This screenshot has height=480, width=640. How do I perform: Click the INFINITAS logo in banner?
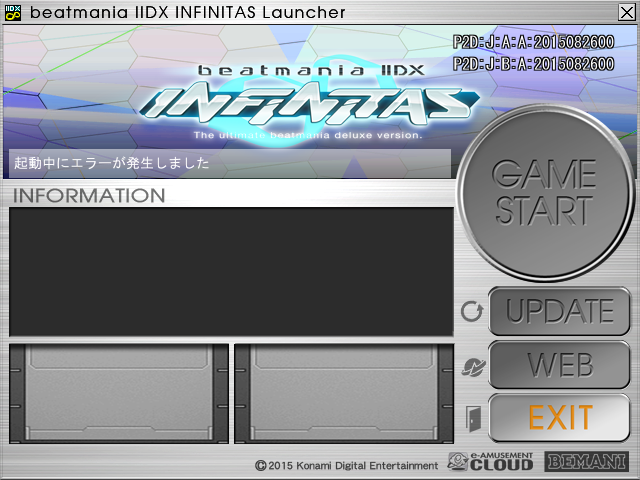click(x=309, y=102)
